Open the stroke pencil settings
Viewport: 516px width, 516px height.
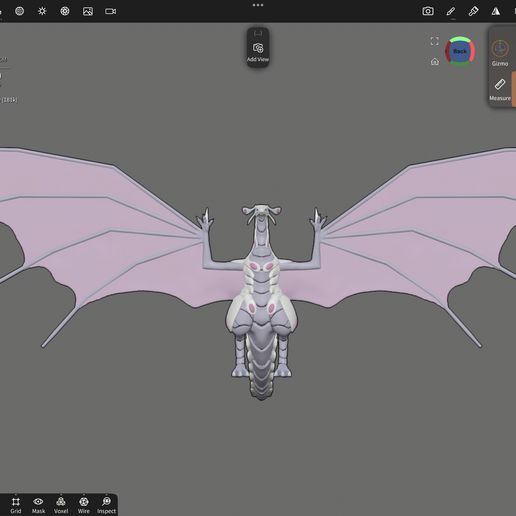click(451, 11)
